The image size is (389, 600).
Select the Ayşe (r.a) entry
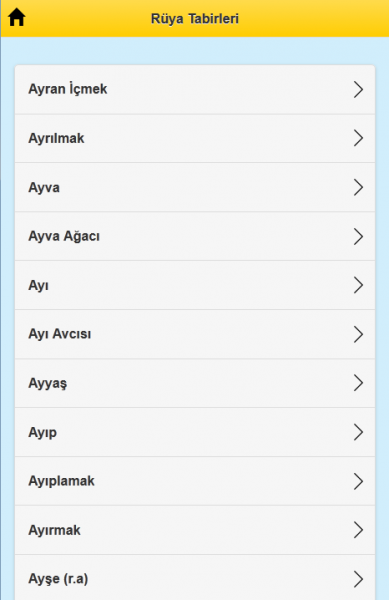click(x=195, y=577)
